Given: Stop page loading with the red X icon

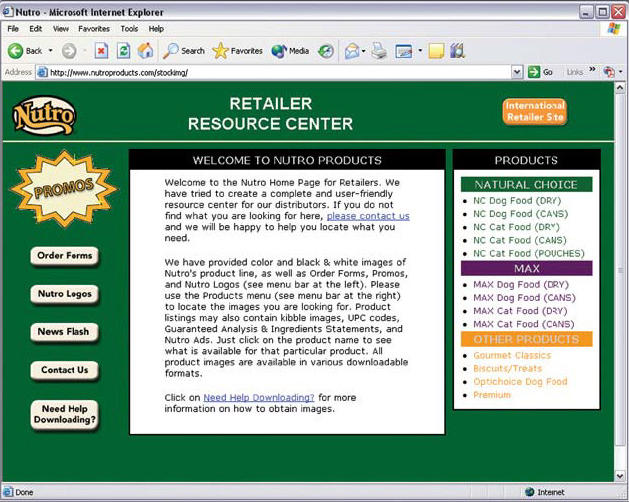Looking at the screenshot, I should [x=101, y=51].
